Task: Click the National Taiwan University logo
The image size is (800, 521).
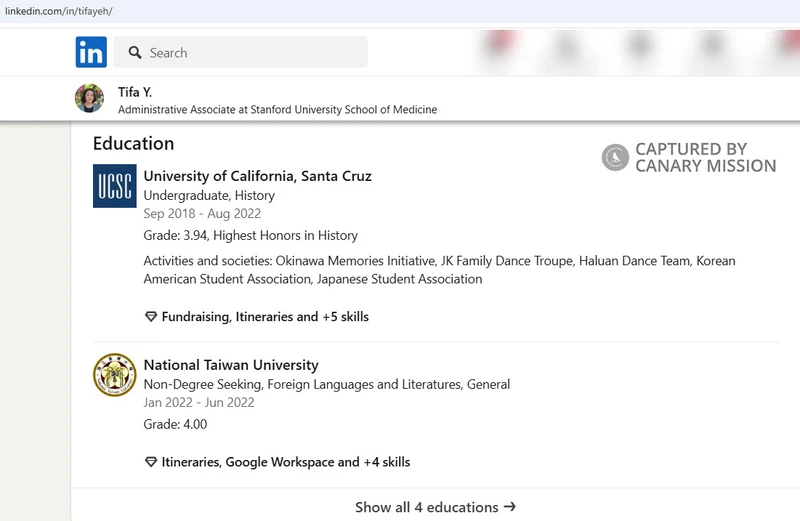Action: 114,375
